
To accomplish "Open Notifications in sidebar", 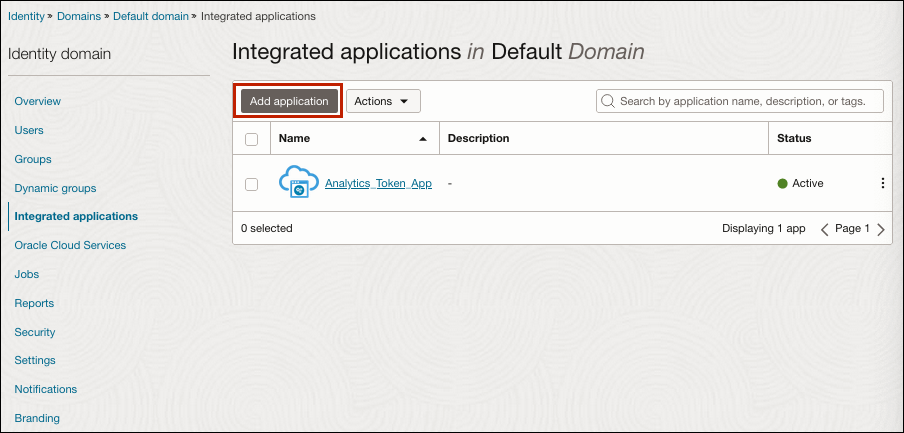I will pyautogui.click(x=46, y=389).
